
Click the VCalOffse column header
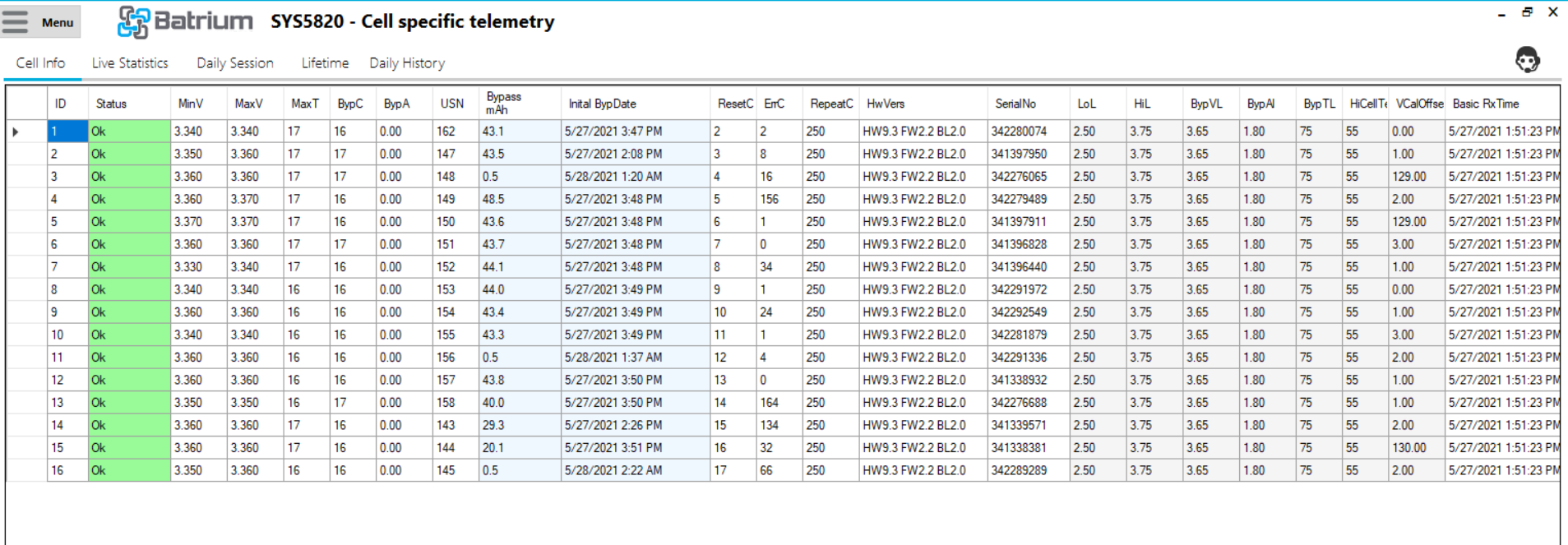[x=1418, y=104]
